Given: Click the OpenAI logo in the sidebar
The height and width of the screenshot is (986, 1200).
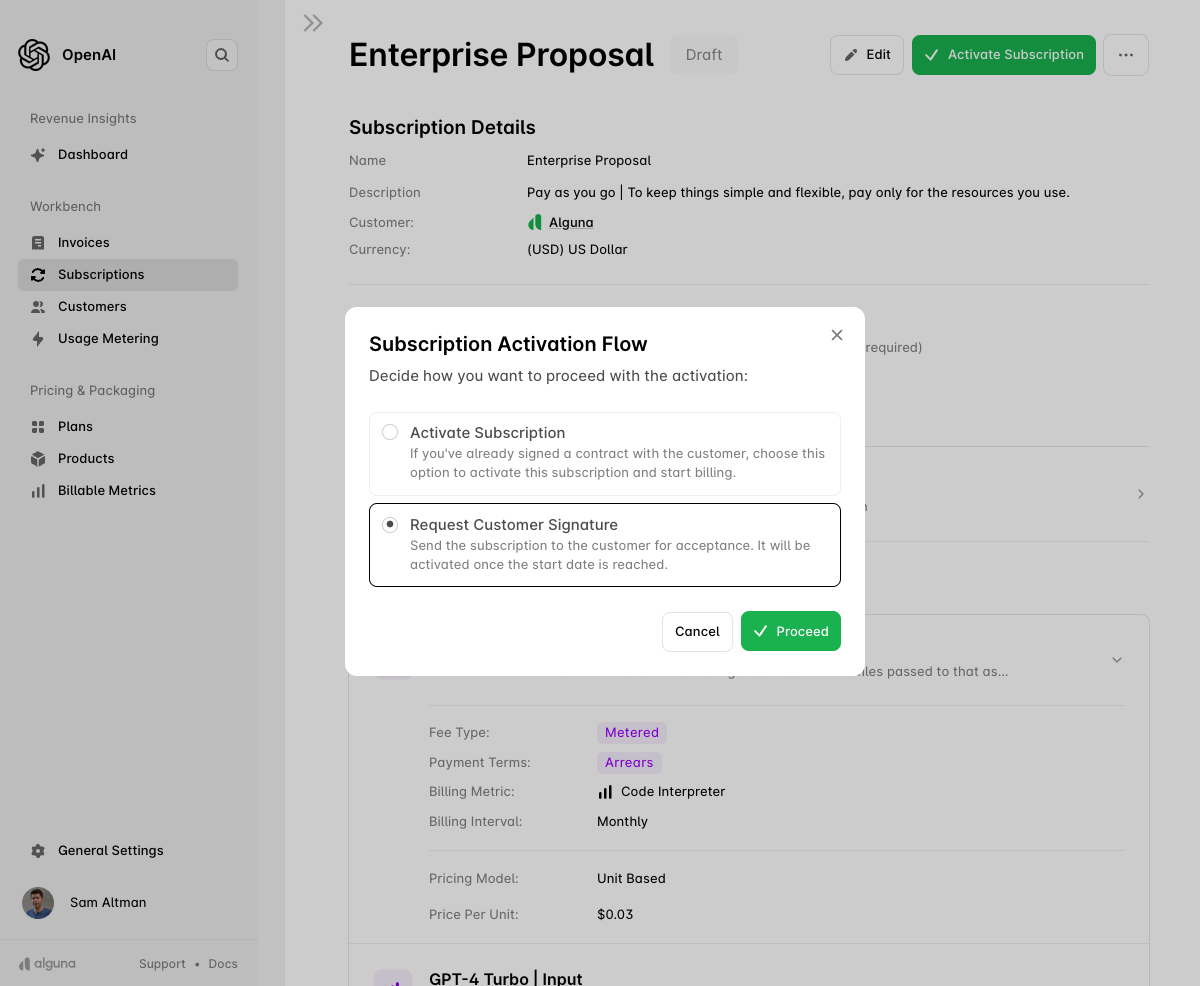Looking at the screenshot, I should pos(33,55).
